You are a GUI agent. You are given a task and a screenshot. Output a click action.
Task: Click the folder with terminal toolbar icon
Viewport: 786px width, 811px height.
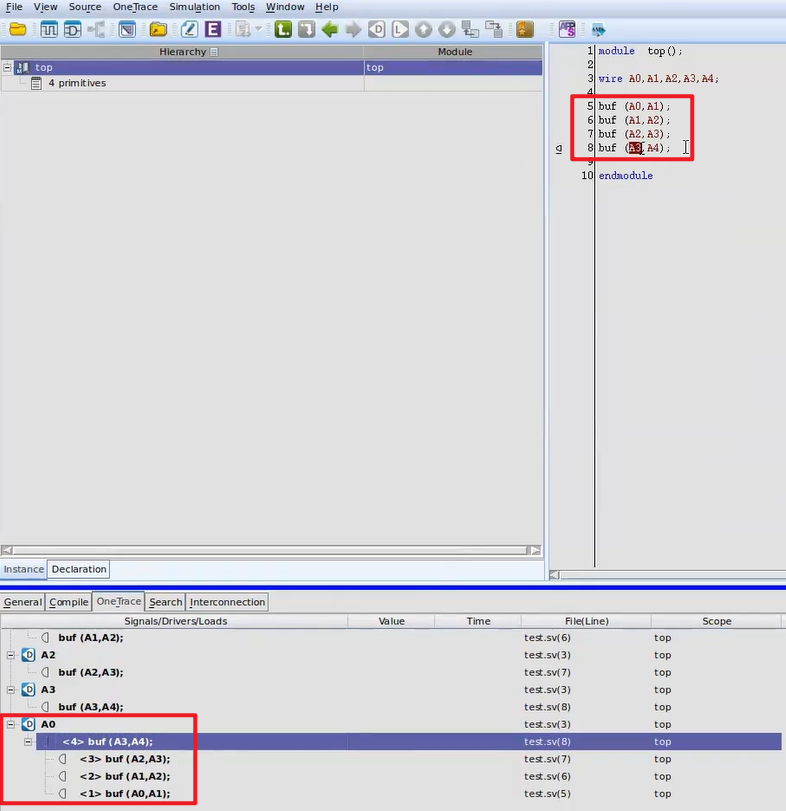pos(158,29)
